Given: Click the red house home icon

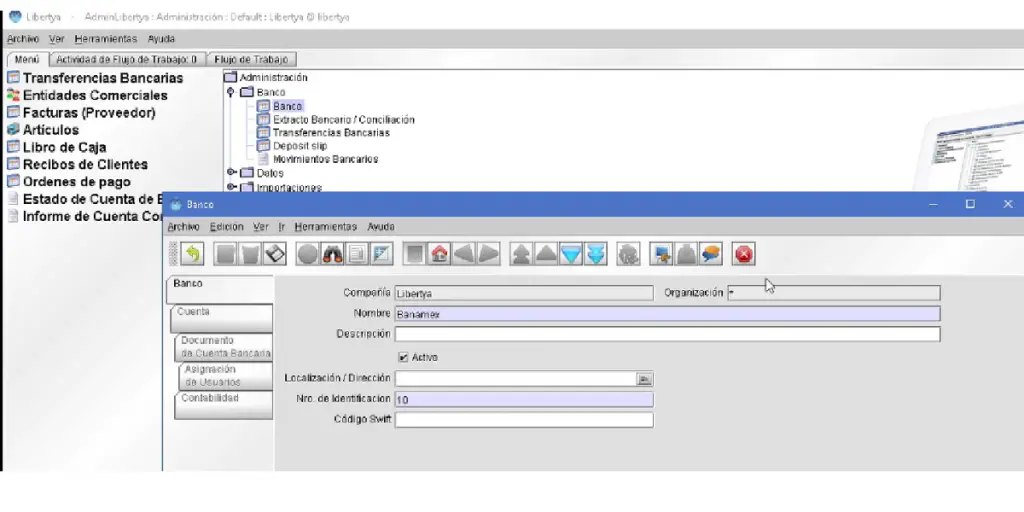Looking at the screenshot, I should click(439, 255).
